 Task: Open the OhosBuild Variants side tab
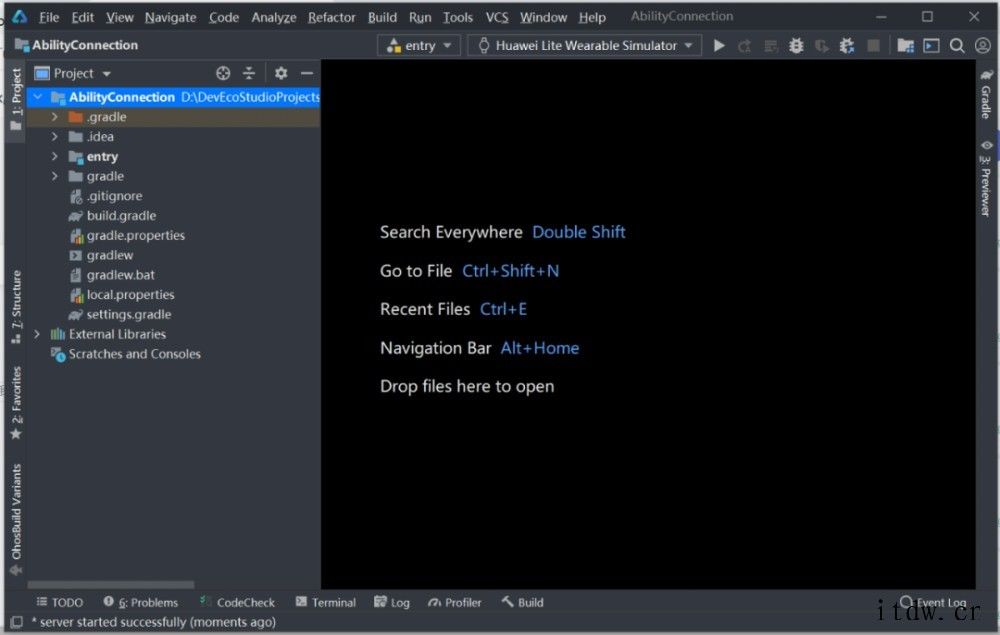pyautogui.click(x=16, y=520)
